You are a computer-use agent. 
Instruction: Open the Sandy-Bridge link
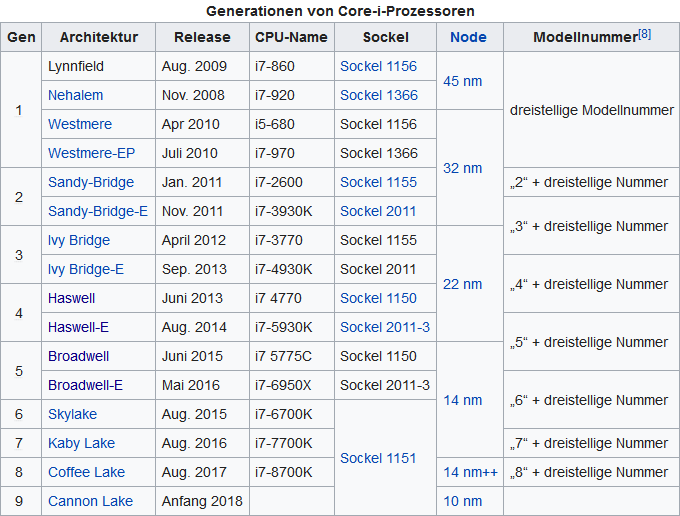[x=91, y=182]
